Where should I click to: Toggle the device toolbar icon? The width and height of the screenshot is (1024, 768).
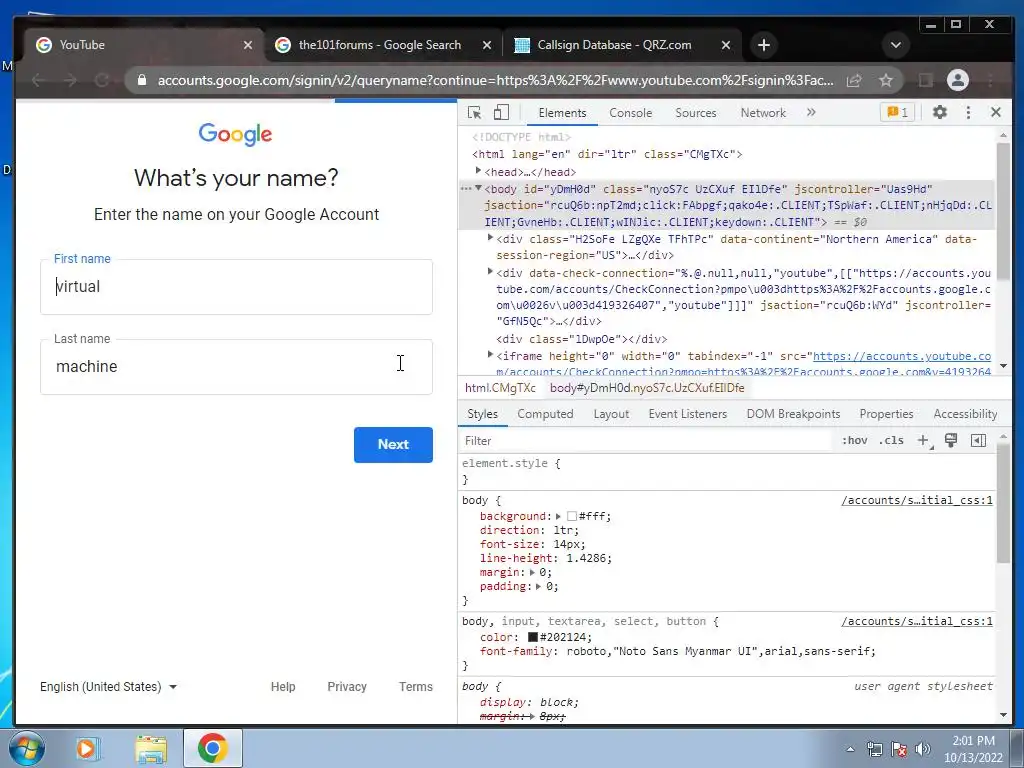(x=501, y=112)
